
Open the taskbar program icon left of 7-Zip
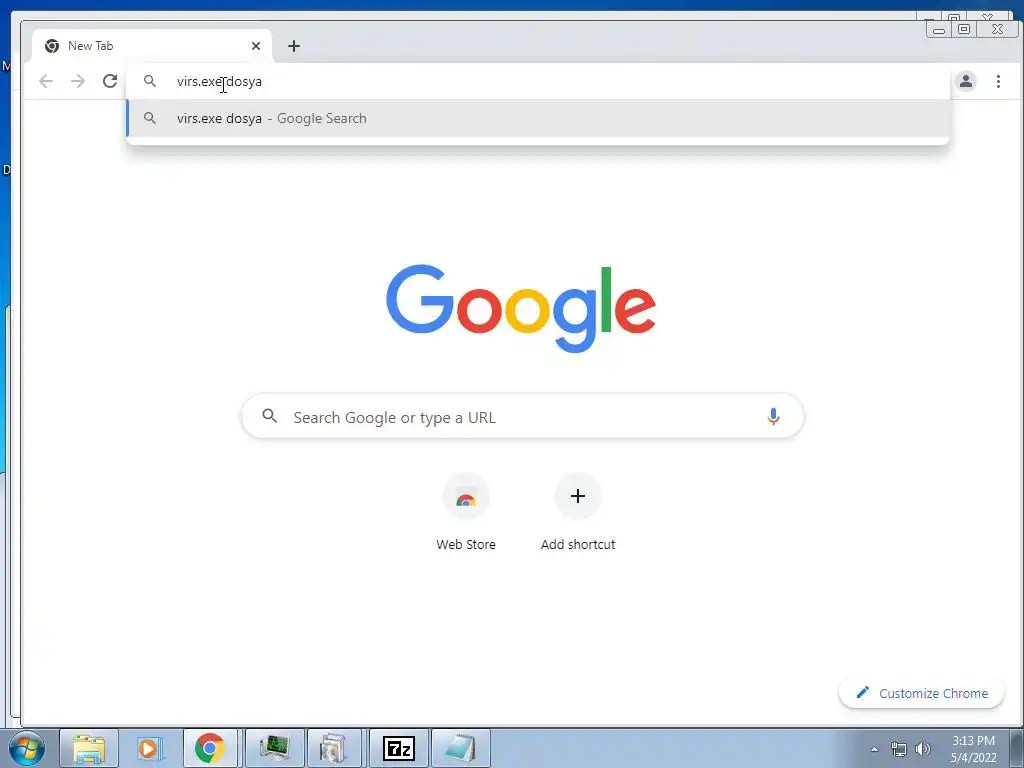click(336, 748)
